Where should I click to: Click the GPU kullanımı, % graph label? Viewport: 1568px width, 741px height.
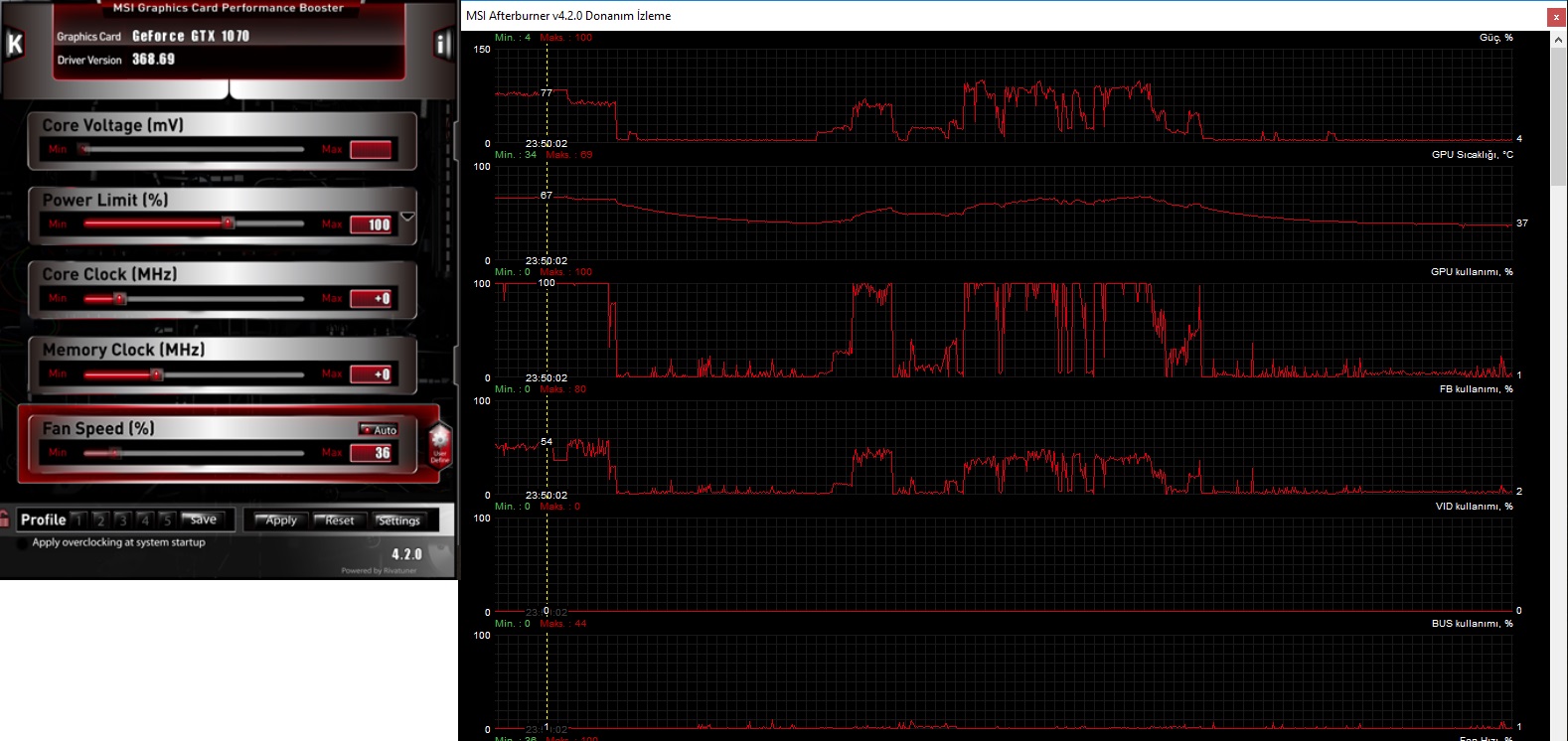1472,272
